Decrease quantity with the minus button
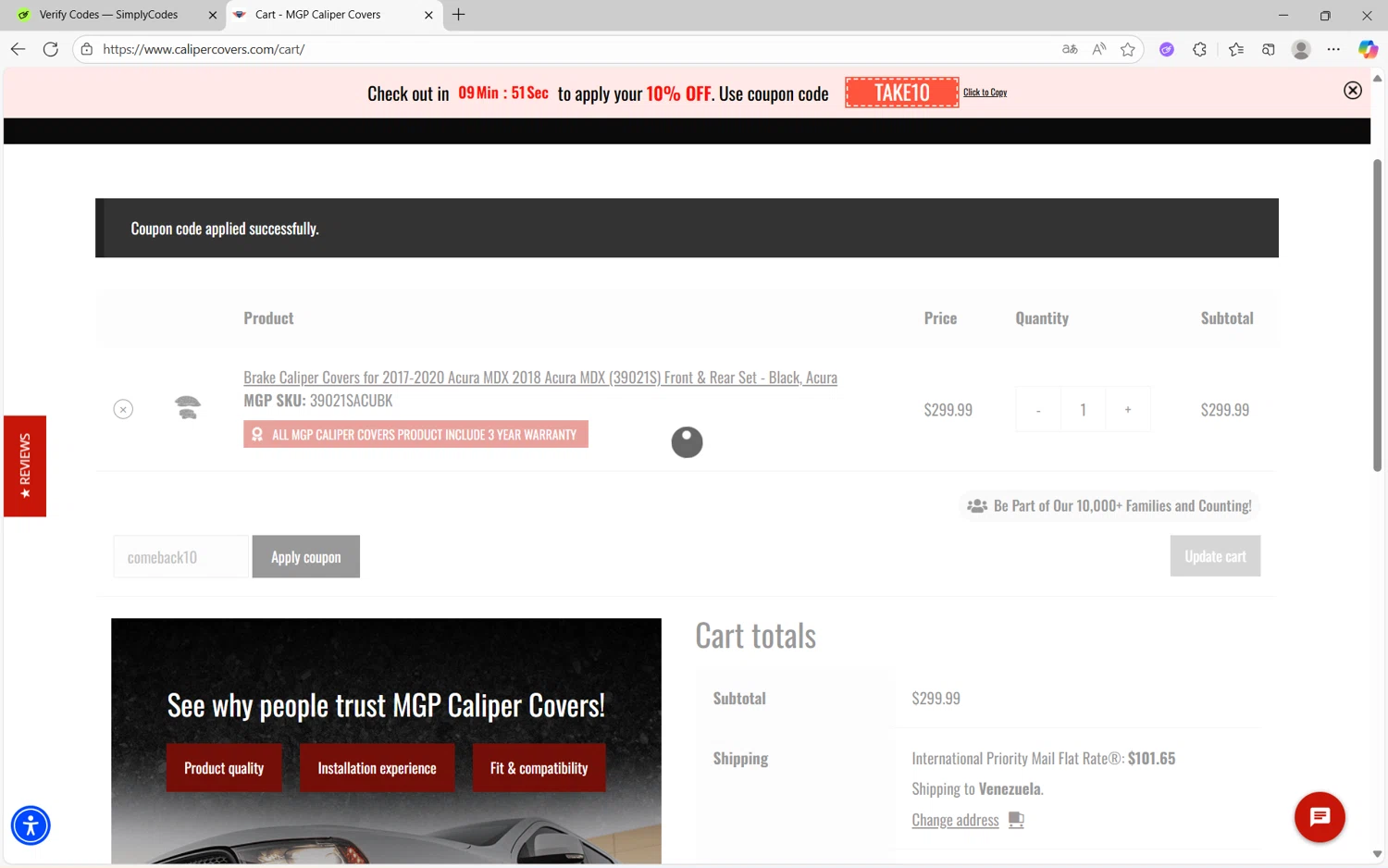Image resolution: width=1388 pixels, height=868 pixels. [x=1038, y=409]
